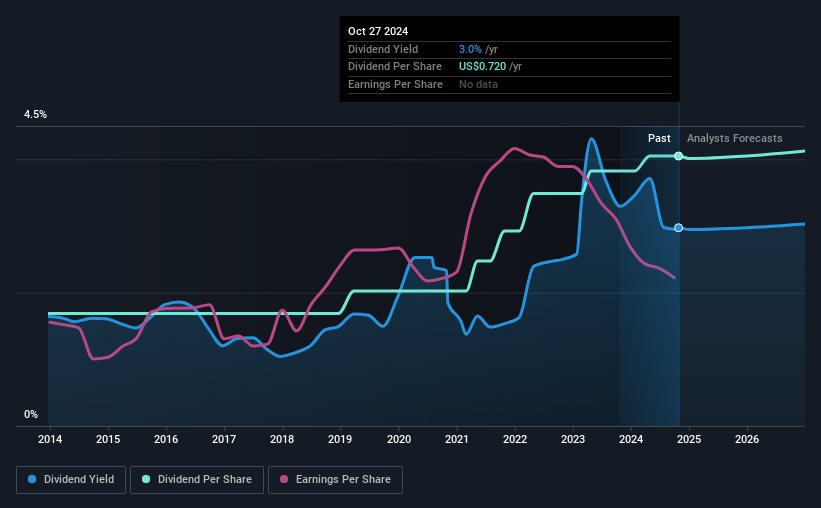Click the 2022 x-axis label
The image size is (821, 508).
point(515,439)
